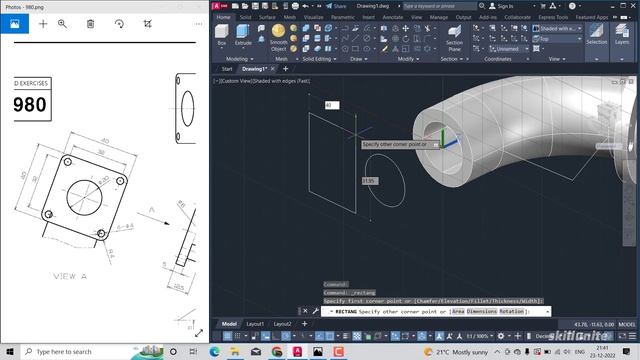Viewport: 640px width, 360px height.
Task: Activate the Section Plane tool
Action: [x=454, y=37]
